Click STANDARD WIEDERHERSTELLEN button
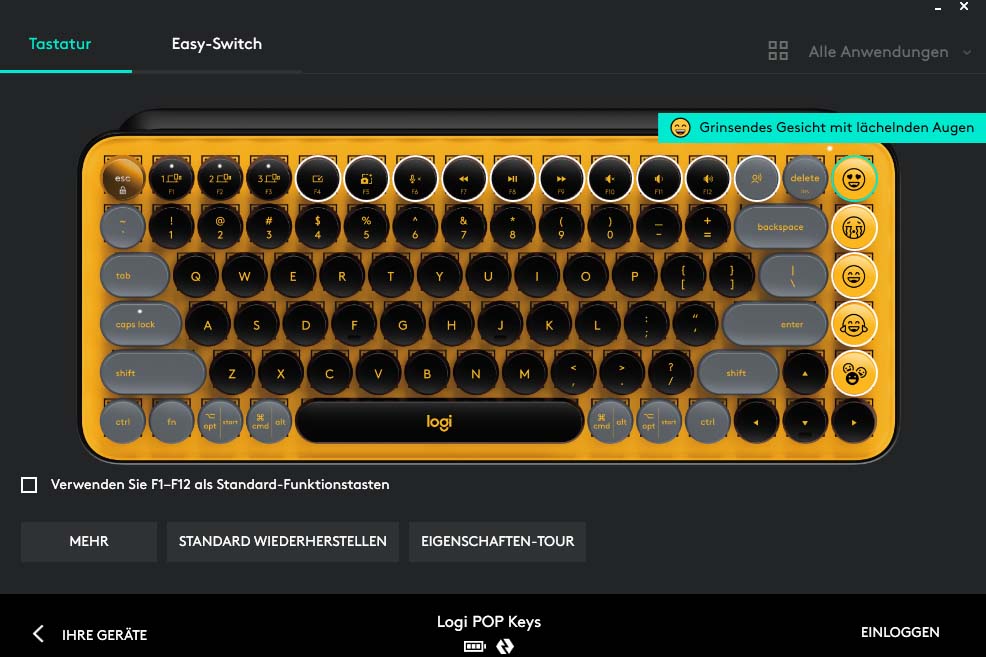The height and width of the screenshot is (657, 986). pyautogui.click(x=282, y=541)
